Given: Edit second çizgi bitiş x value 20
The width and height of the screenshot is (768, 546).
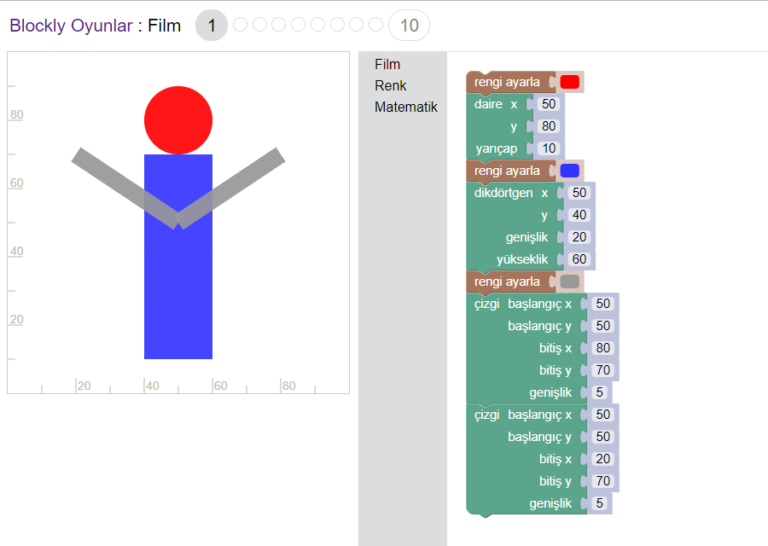Looking at the screenshot, I should 602,460.
